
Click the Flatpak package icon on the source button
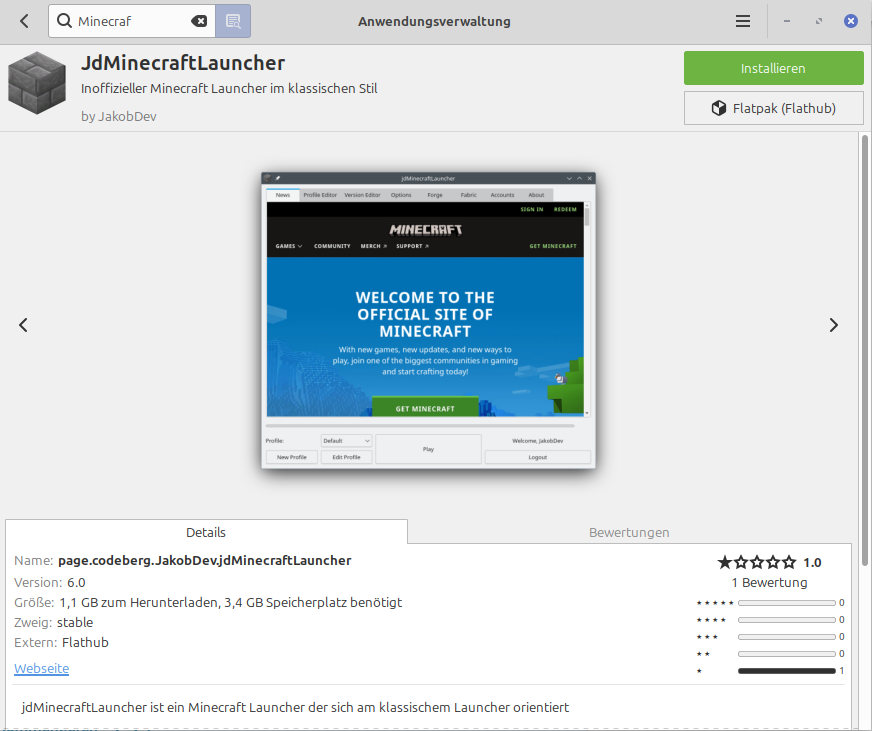(x=719, y=108)
